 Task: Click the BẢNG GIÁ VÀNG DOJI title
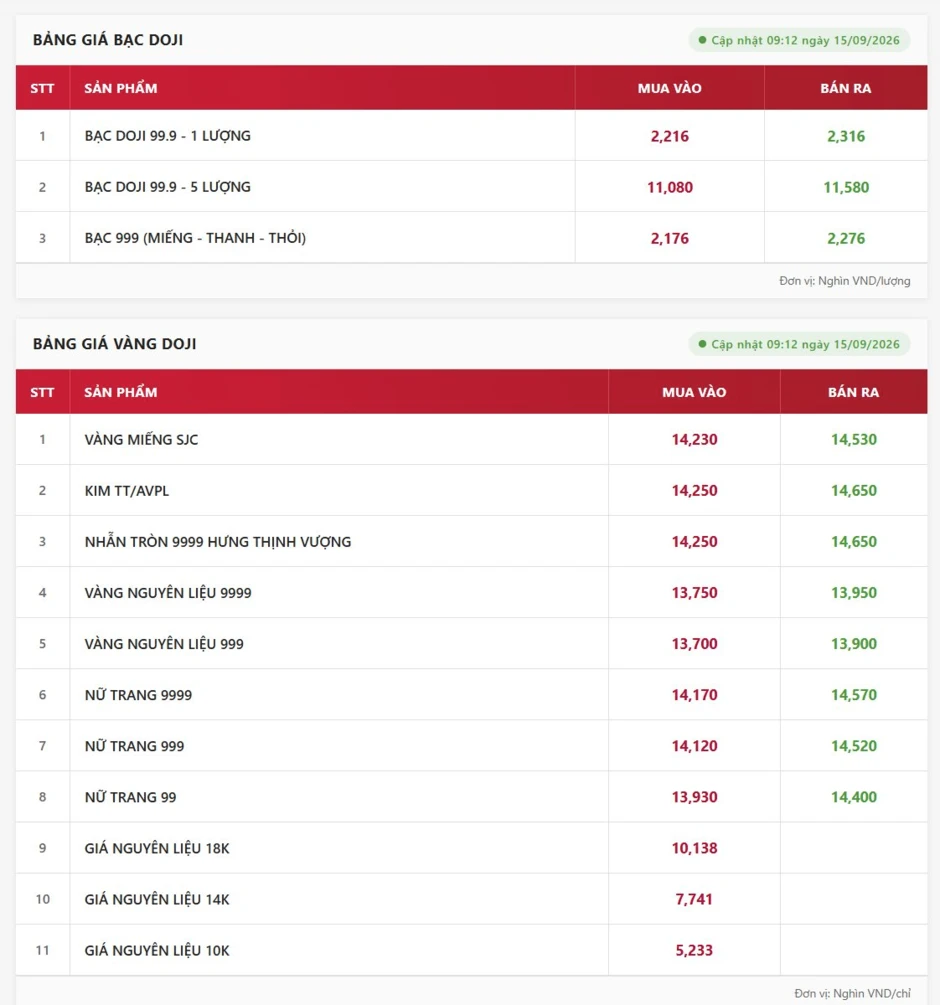115,344
